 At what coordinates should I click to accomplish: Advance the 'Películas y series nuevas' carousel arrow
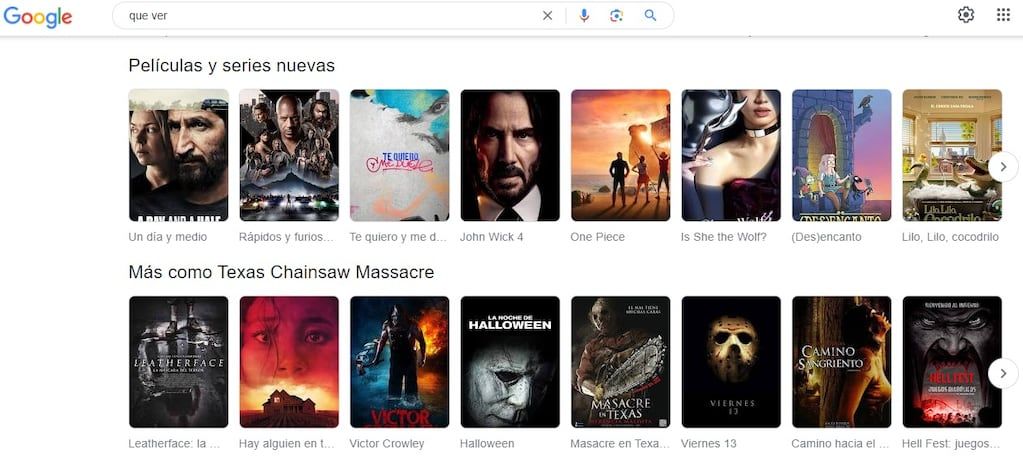click(x=1003, y=167)
